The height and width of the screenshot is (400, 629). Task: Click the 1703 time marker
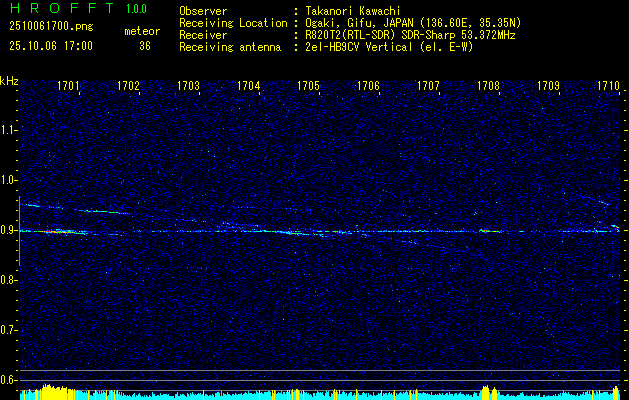tap(189, 85)
